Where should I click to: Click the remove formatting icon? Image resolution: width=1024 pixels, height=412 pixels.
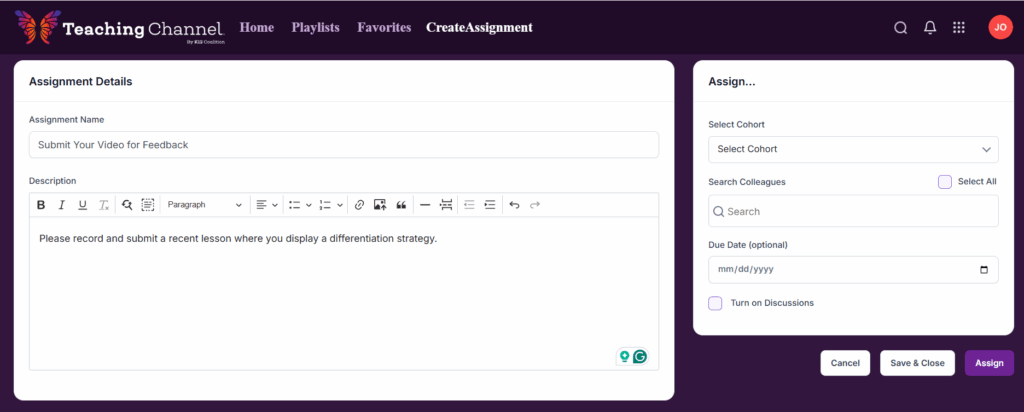[104, 205]
